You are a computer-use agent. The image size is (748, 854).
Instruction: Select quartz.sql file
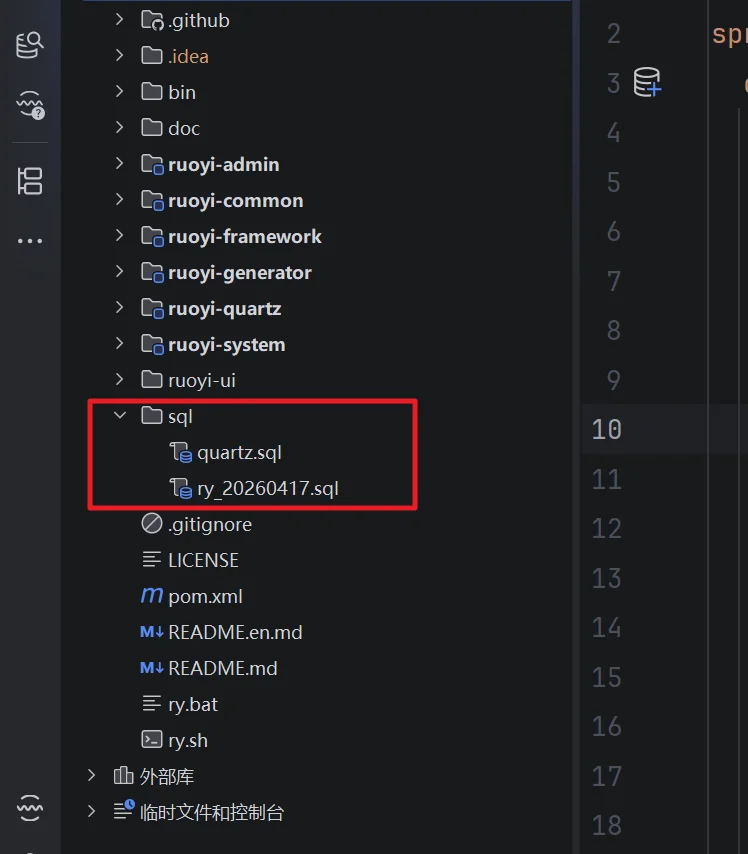click(x=239, y=453)
